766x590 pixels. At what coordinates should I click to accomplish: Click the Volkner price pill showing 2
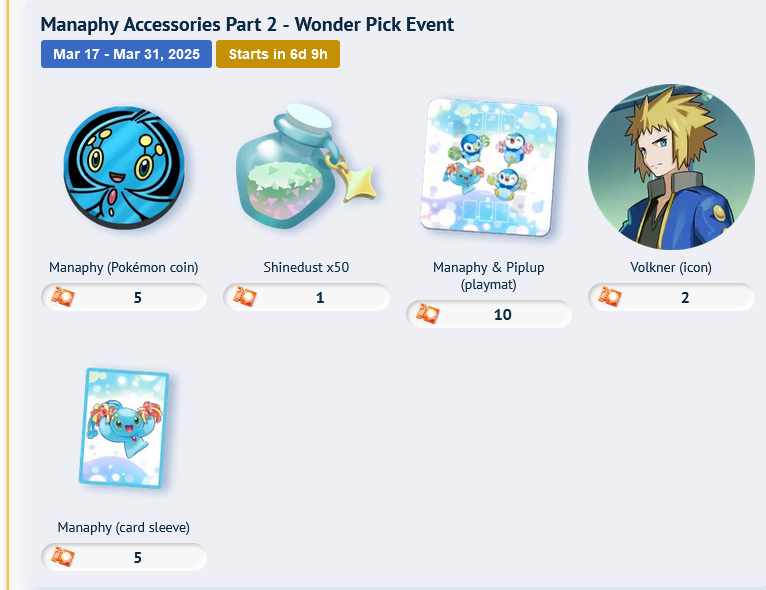click(x=672, y=297)
